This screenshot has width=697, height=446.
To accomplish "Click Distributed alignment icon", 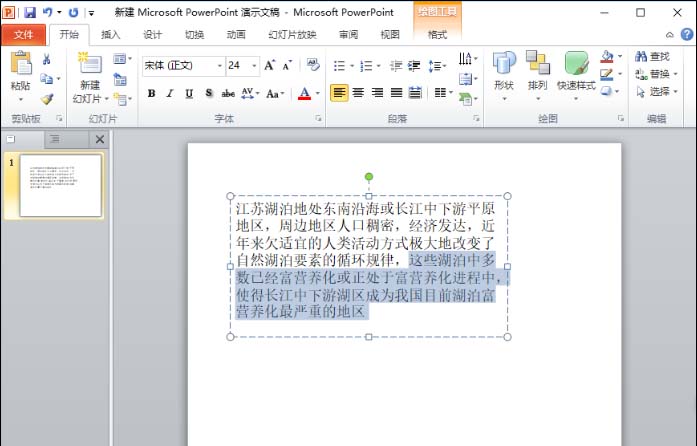I will (415, 93).
